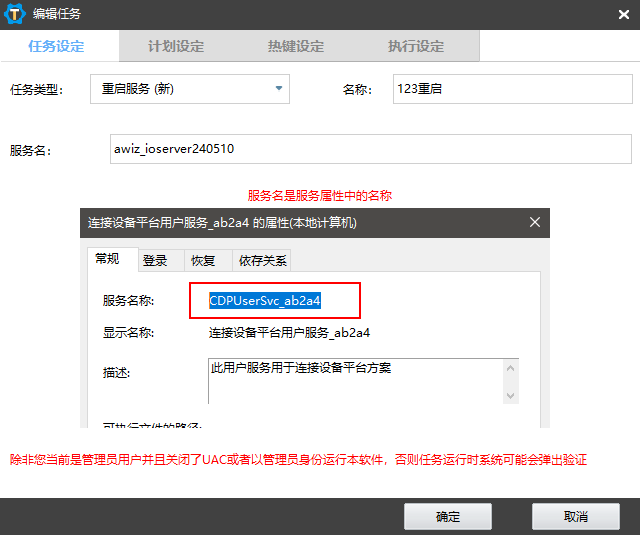This screenshot has width=640, height=535.
Task: Close the service properties dialog with its X
Action: click(x=534, y=222)
